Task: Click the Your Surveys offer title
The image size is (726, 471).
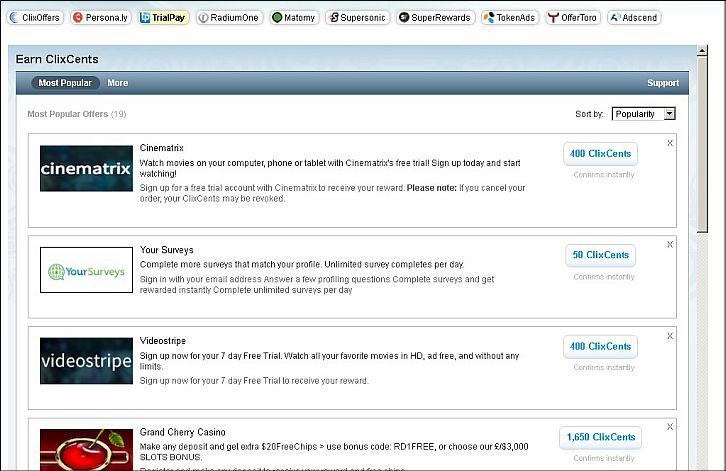Action: coord(167,250)
